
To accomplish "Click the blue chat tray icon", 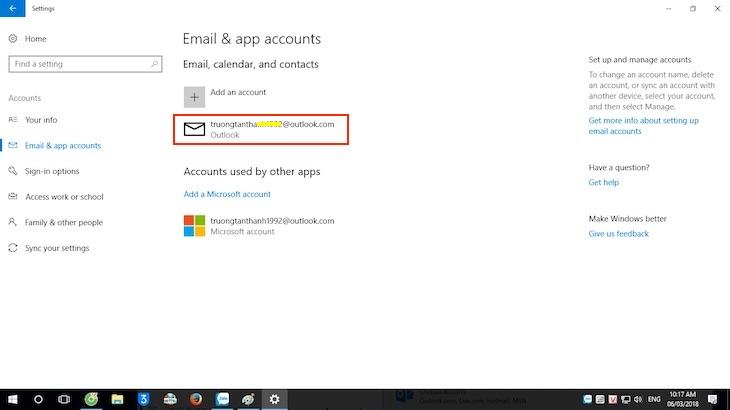I will pyautogui.click(x=588, y=399).
